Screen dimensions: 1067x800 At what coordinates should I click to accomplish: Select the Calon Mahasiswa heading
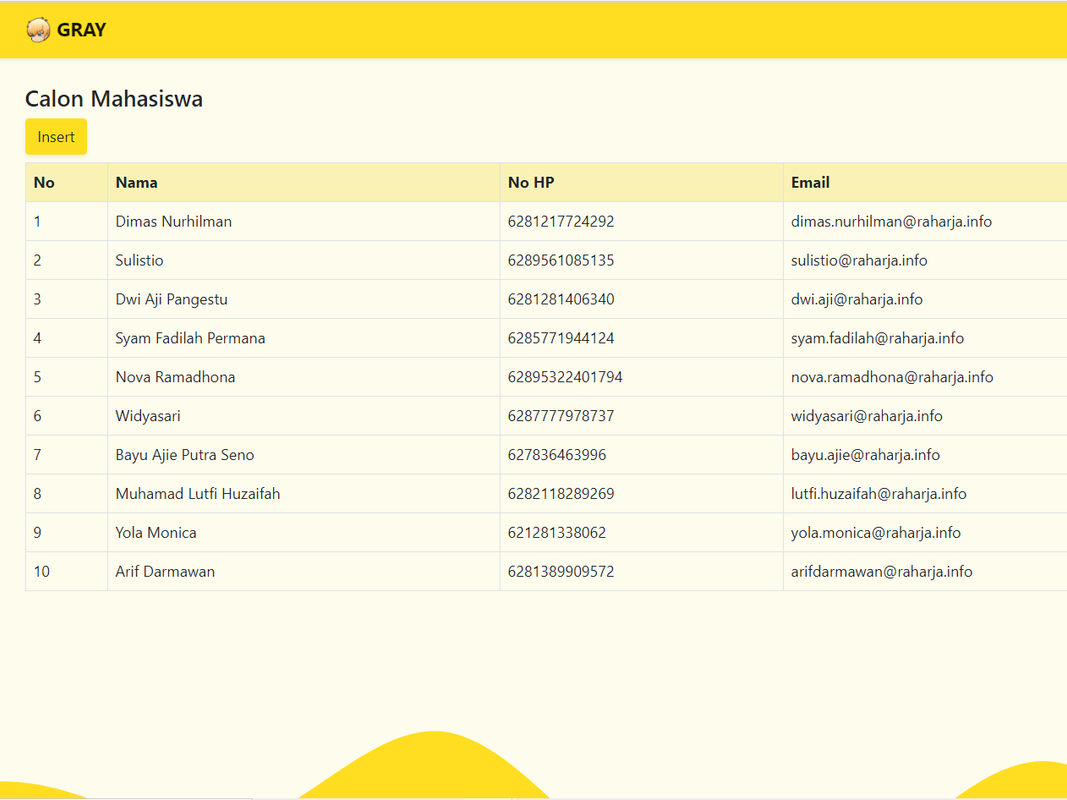tap(114, 99)
